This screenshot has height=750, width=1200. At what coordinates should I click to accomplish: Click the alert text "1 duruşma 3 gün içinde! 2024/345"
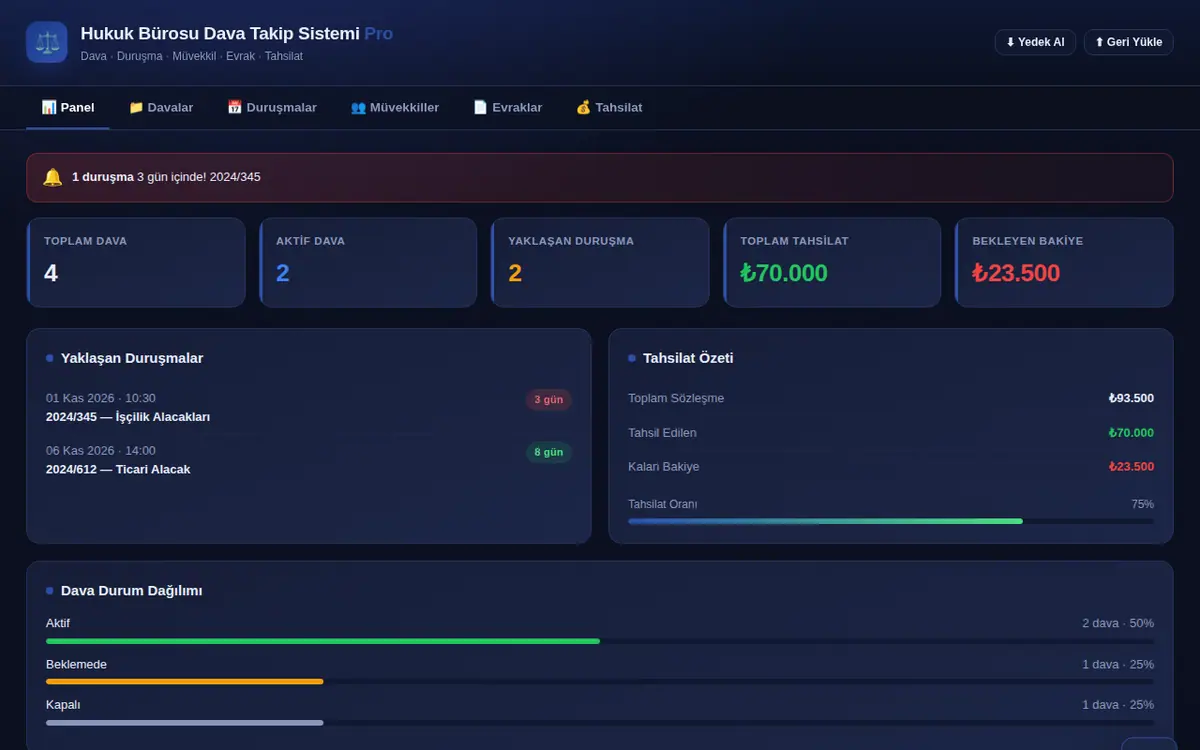pyautogui.click(x=166, y=177)
